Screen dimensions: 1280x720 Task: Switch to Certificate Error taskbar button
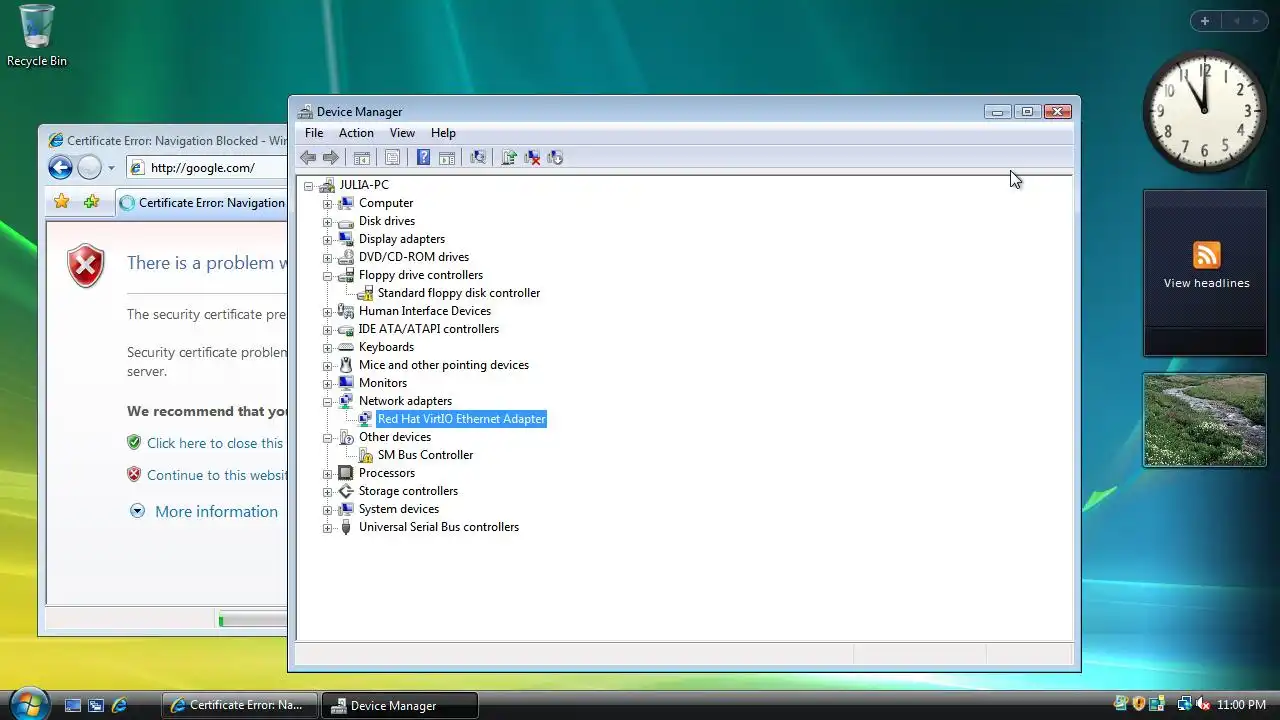pyautogui.click(x=240, y=705)
